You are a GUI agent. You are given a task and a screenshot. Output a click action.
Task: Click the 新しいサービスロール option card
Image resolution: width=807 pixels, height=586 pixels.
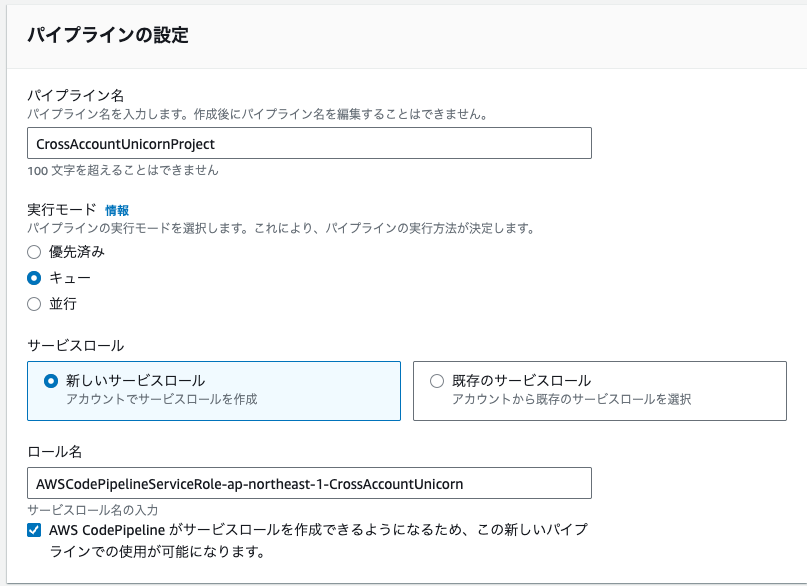coord(214,391)
